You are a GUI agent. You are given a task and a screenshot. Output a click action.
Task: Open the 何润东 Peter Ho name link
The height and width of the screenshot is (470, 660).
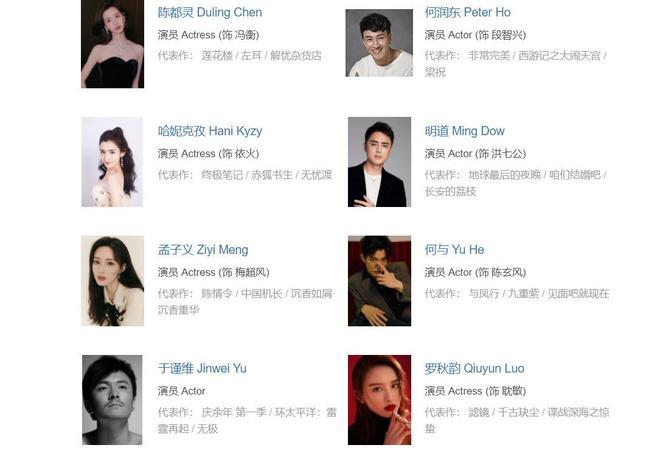pos(467,13)
